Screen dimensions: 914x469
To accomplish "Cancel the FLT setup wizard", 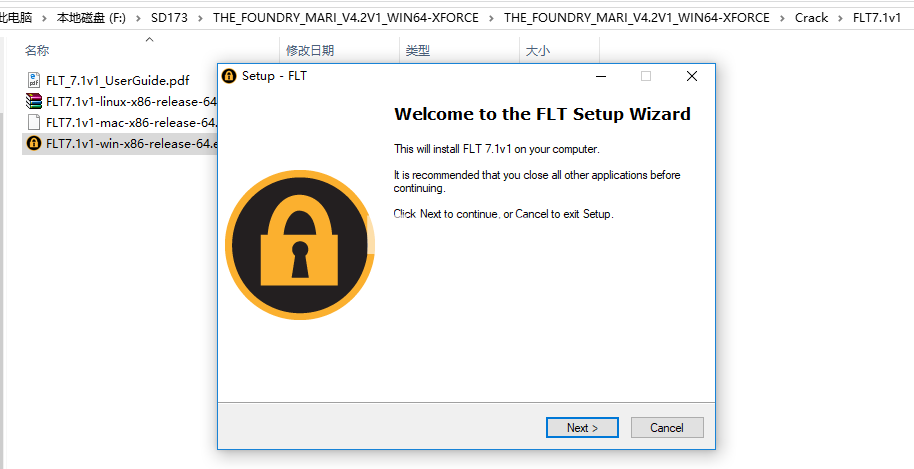I will pos(667,428).
